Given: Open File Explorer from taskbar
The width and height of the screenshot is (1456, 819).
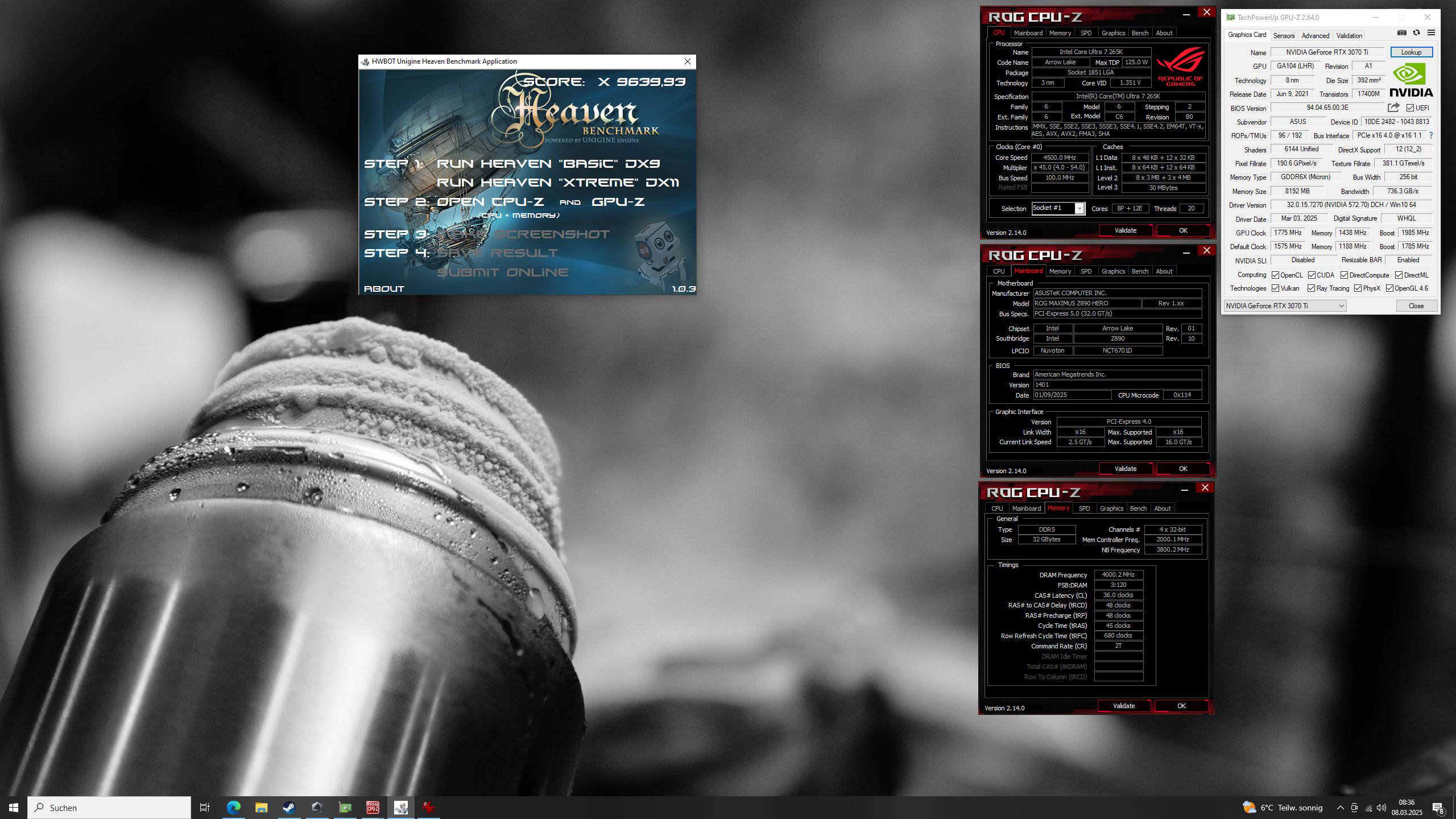Looking at the screenshot, I should click(261, 807).
